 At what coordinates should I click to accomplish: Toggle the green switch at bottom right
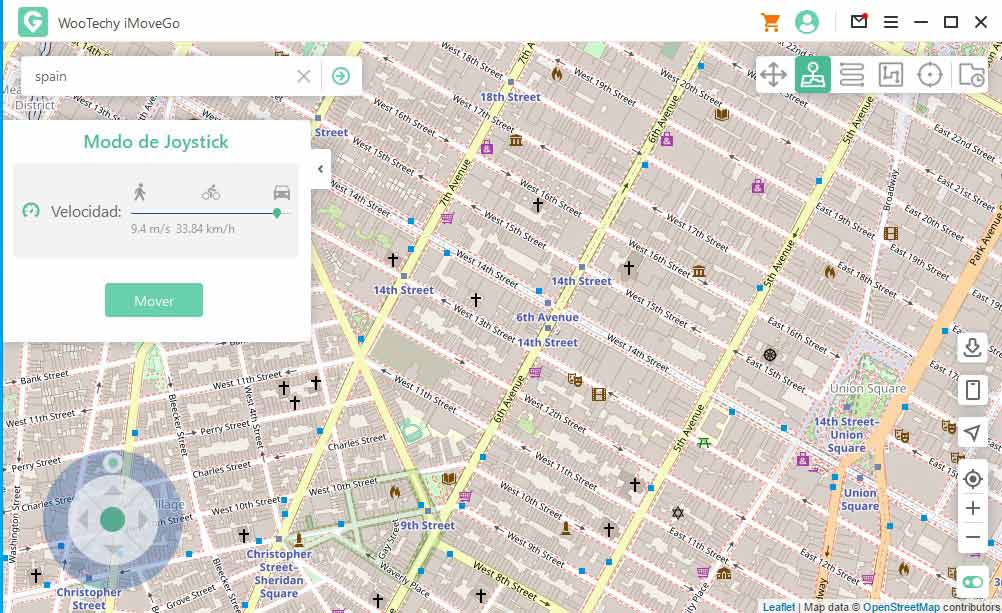coord(972,582)
